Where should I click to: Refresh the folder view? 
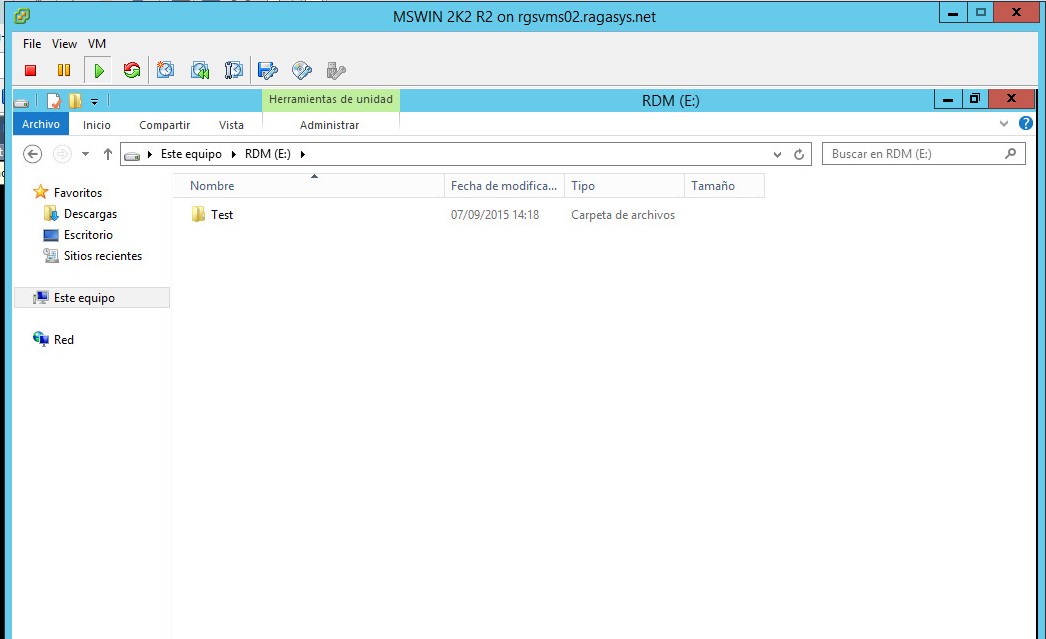coord(798,153)
